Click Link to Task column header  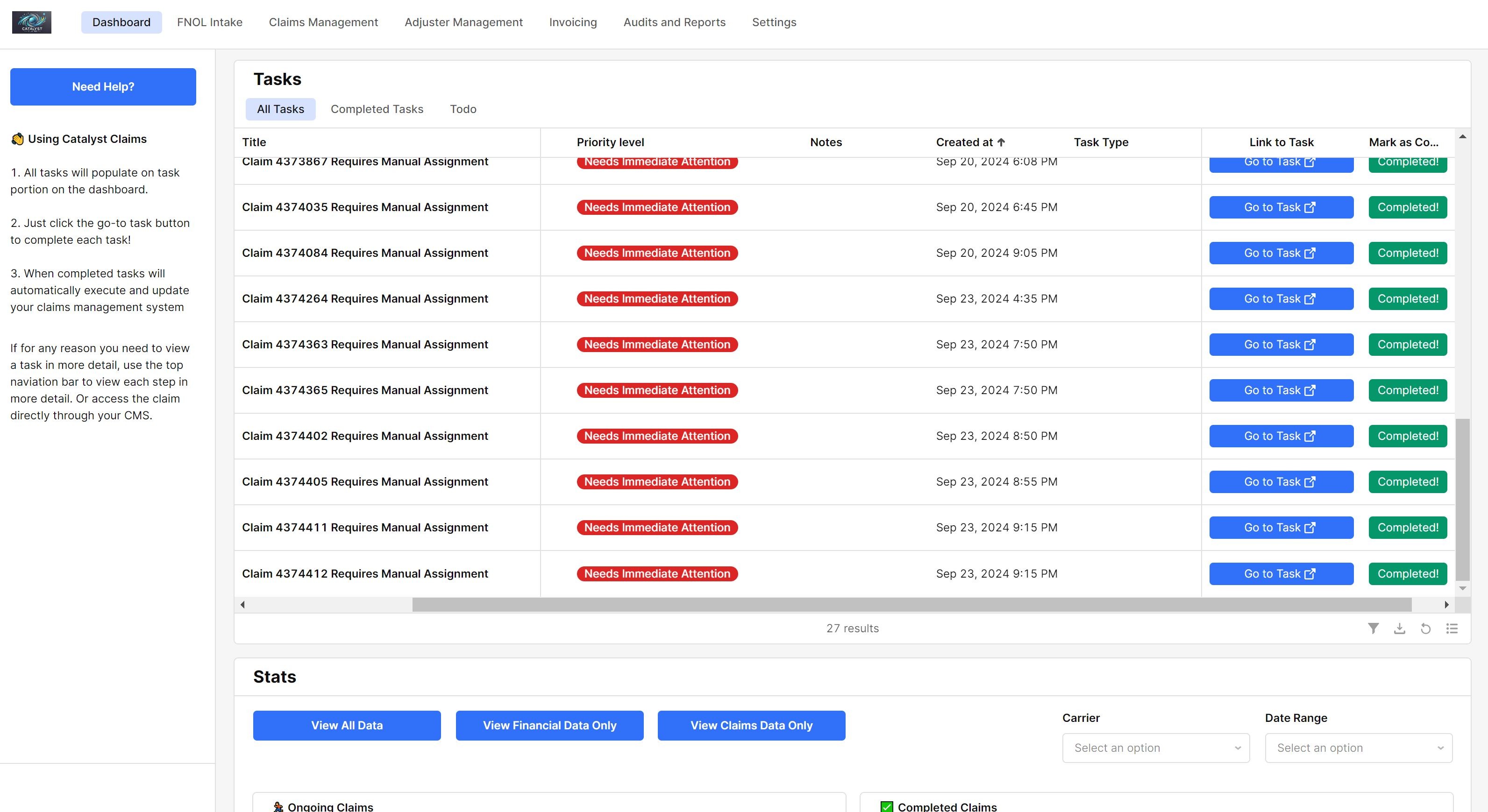click(1281, 142)
